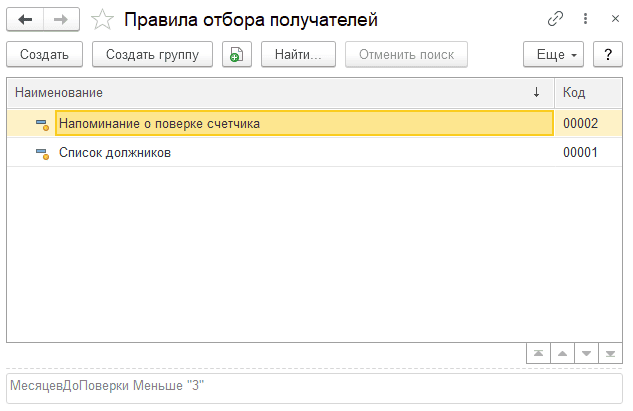Expand the Еще dropdown menu

553,55
